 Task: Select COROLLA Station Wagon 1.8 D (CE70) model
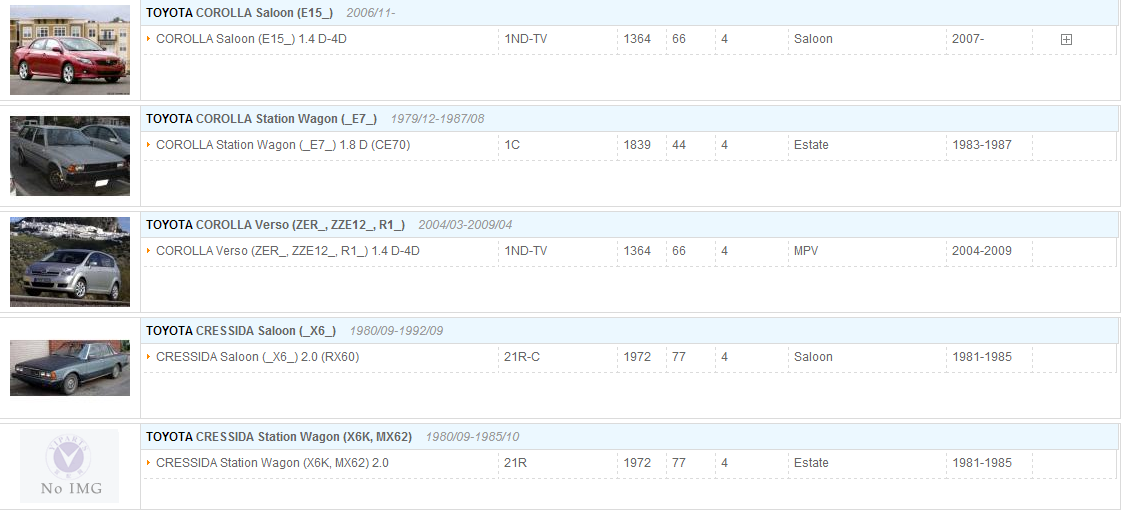coord(283,144)
